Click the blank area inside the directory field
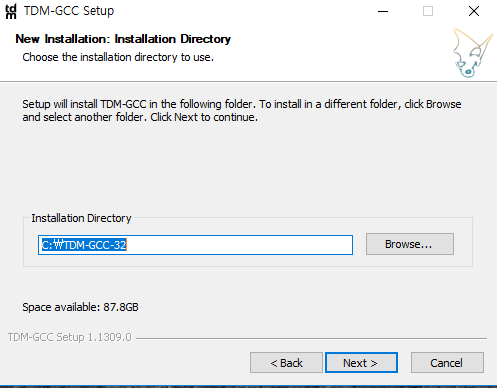 click(x=239, y=245)
